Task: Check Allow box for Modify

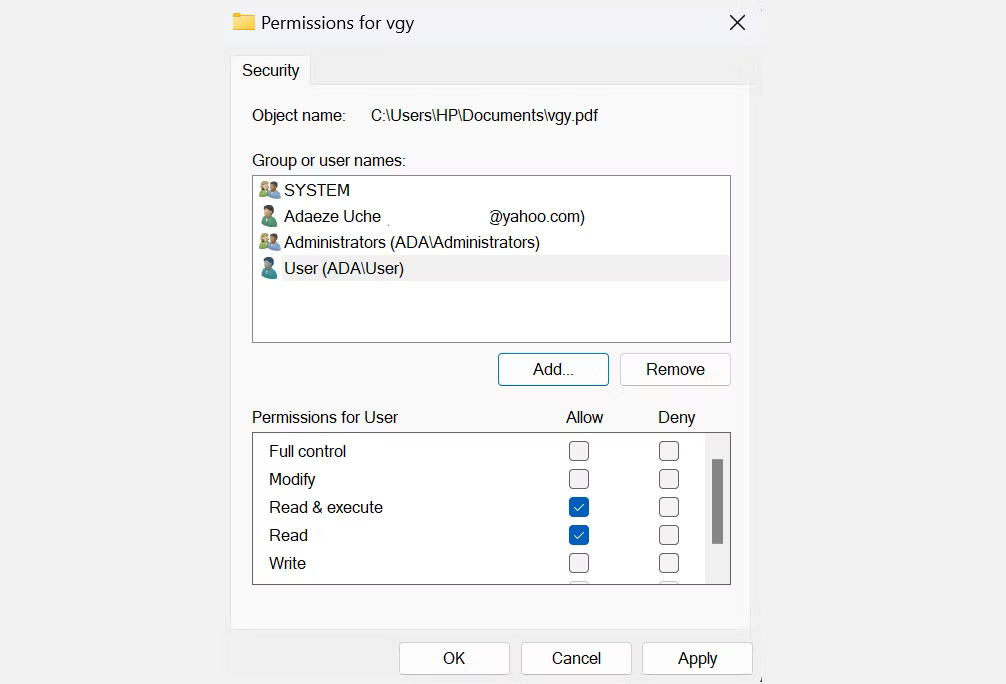Action: tap(579, 479)
